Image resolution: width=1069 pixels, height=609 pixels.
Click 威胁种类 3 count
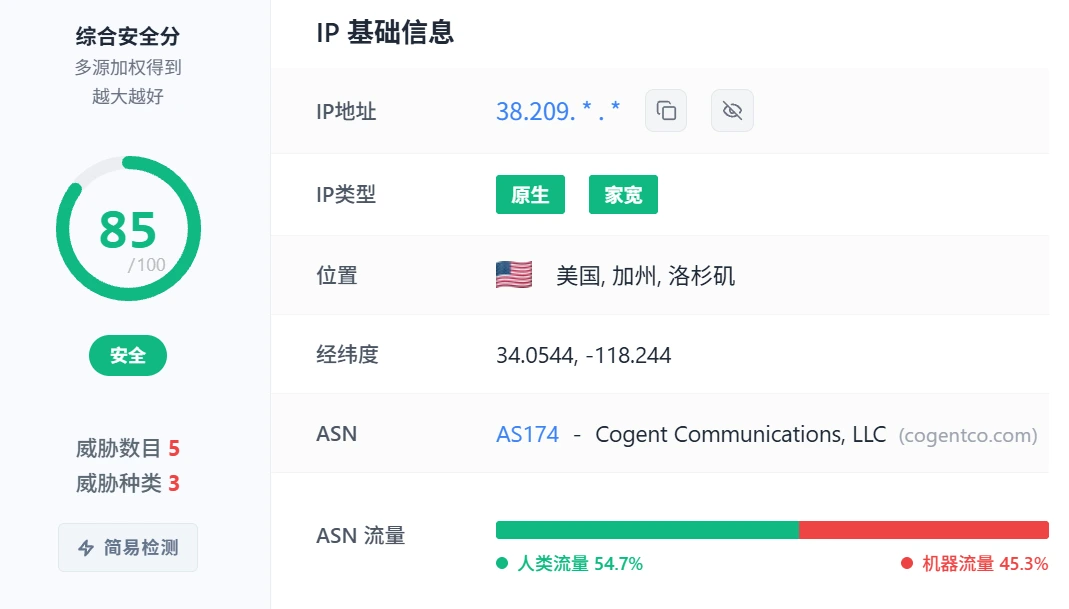point(127,484)
